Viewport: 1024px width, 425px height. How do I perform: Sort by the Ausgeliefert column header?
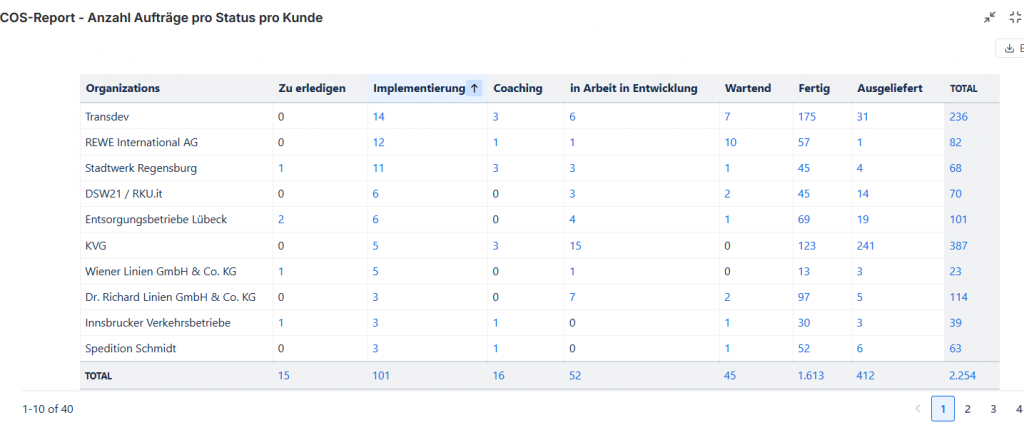click(889, 88)
